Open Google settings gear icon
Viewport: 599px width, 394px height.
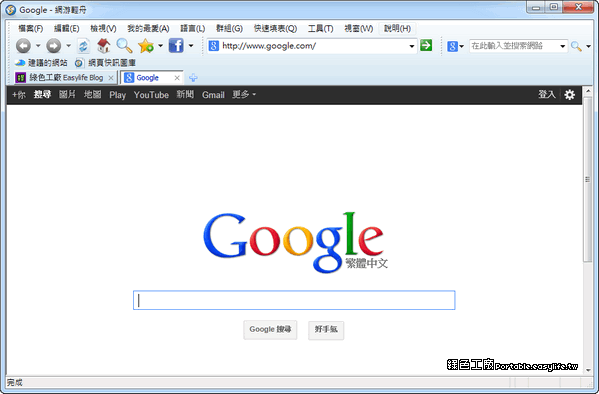(570, 95)
